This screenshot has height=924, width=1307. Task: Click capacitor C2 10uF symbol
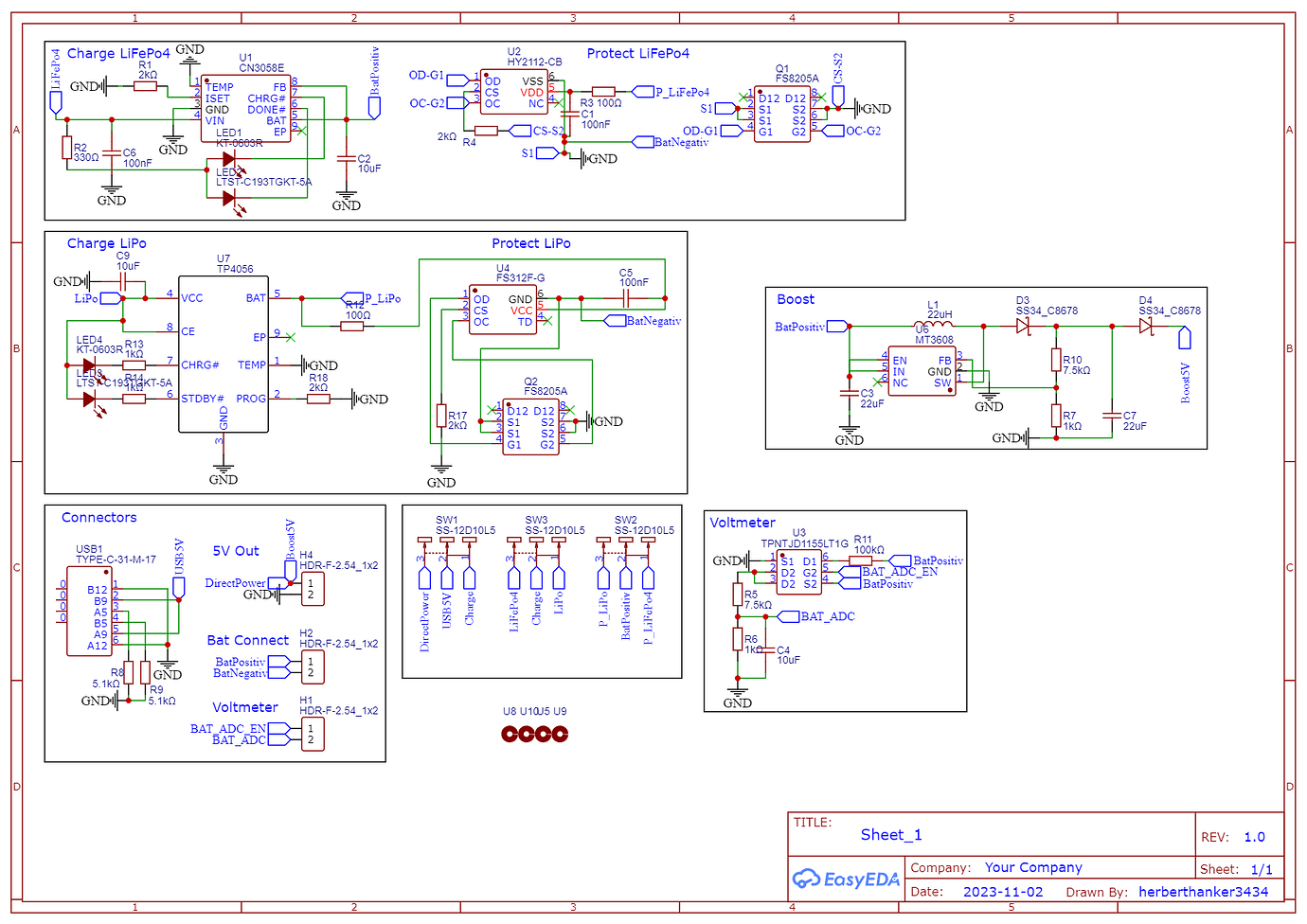coord(347,159)
